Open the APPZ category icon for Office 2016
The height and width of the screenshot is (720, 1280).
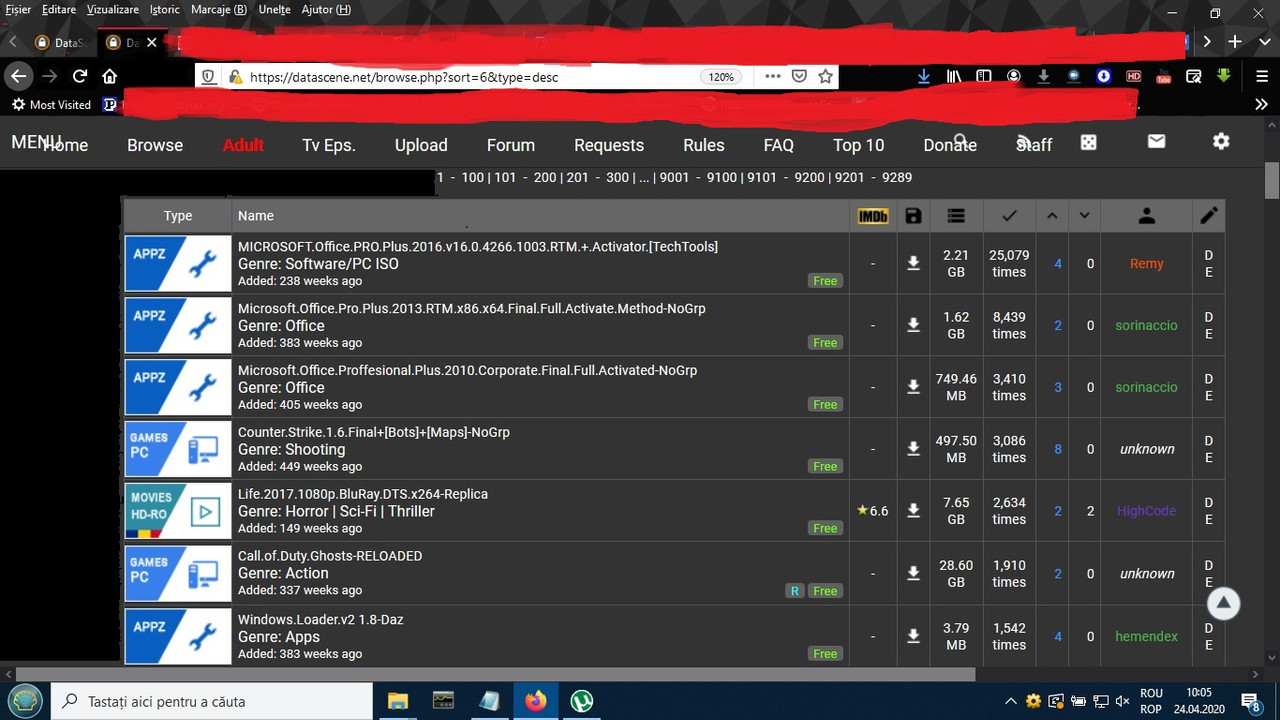click(x=178, y=264)
